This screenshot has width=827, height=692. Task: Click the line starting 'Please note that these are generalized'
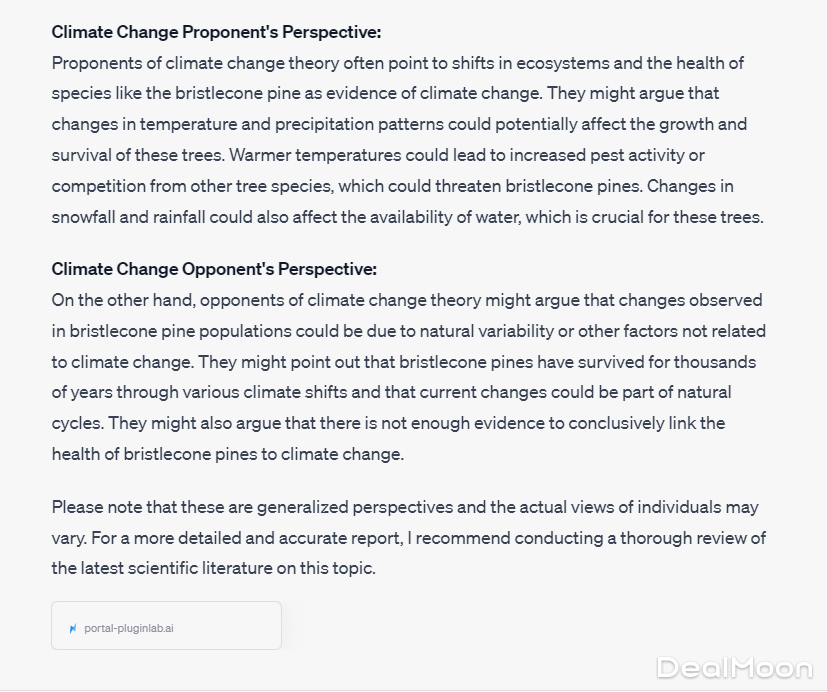404,507
